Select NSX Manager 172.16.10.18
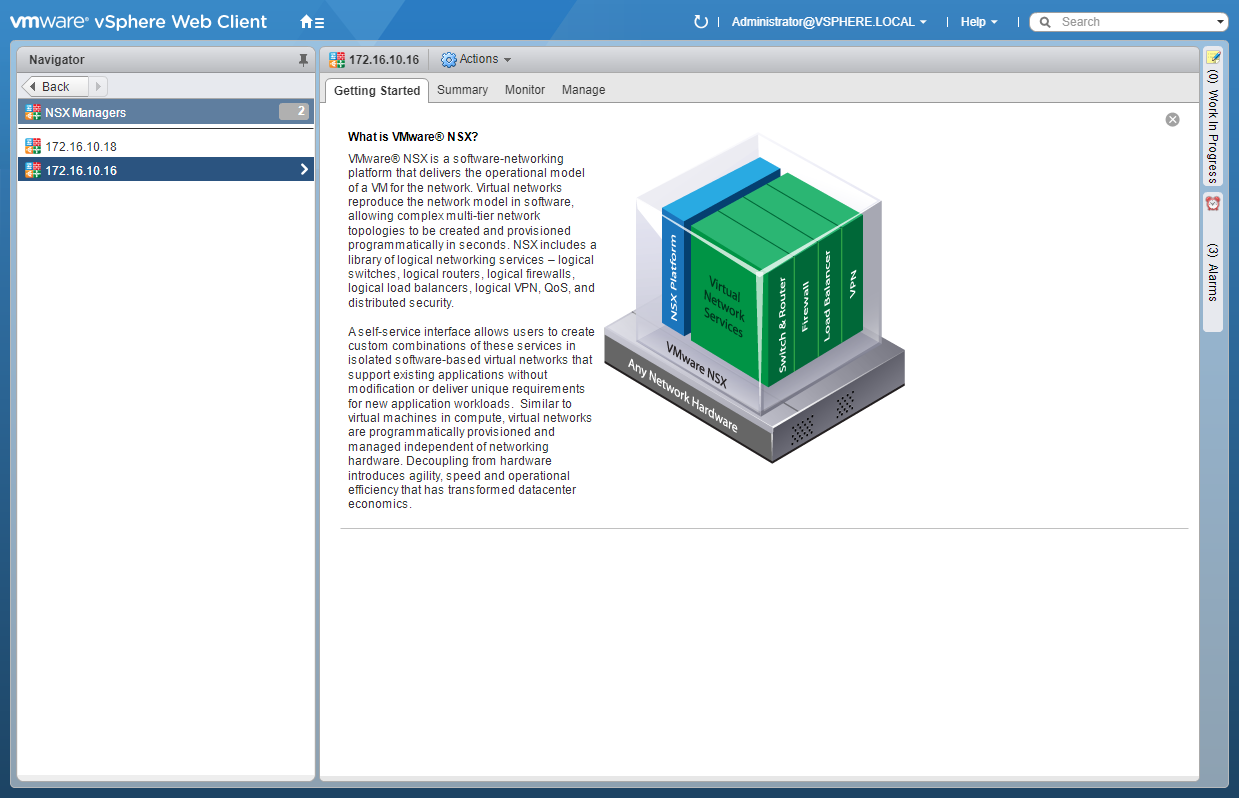 click(x=81, y=147)
